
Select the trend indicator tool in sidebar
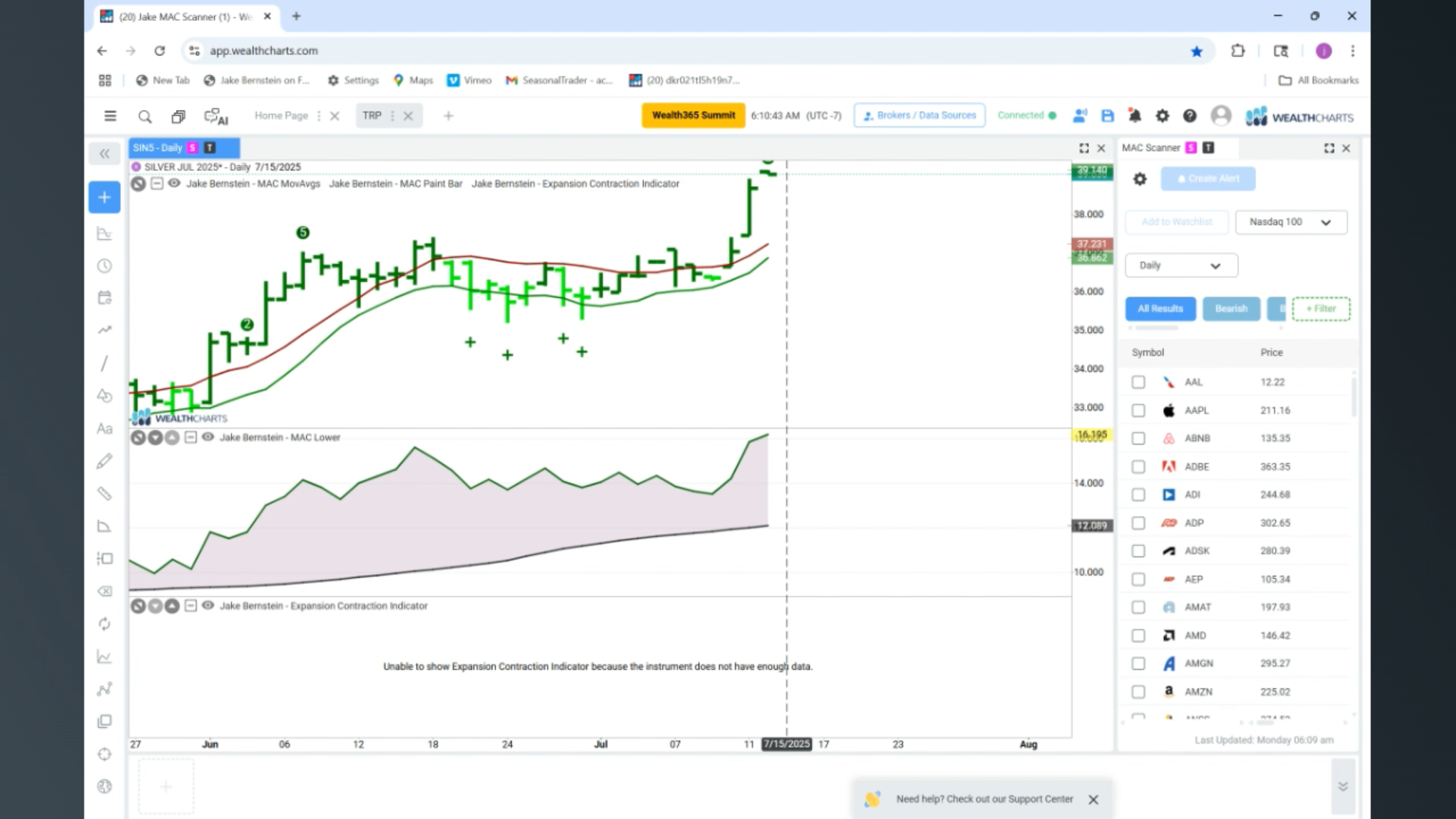105,330
